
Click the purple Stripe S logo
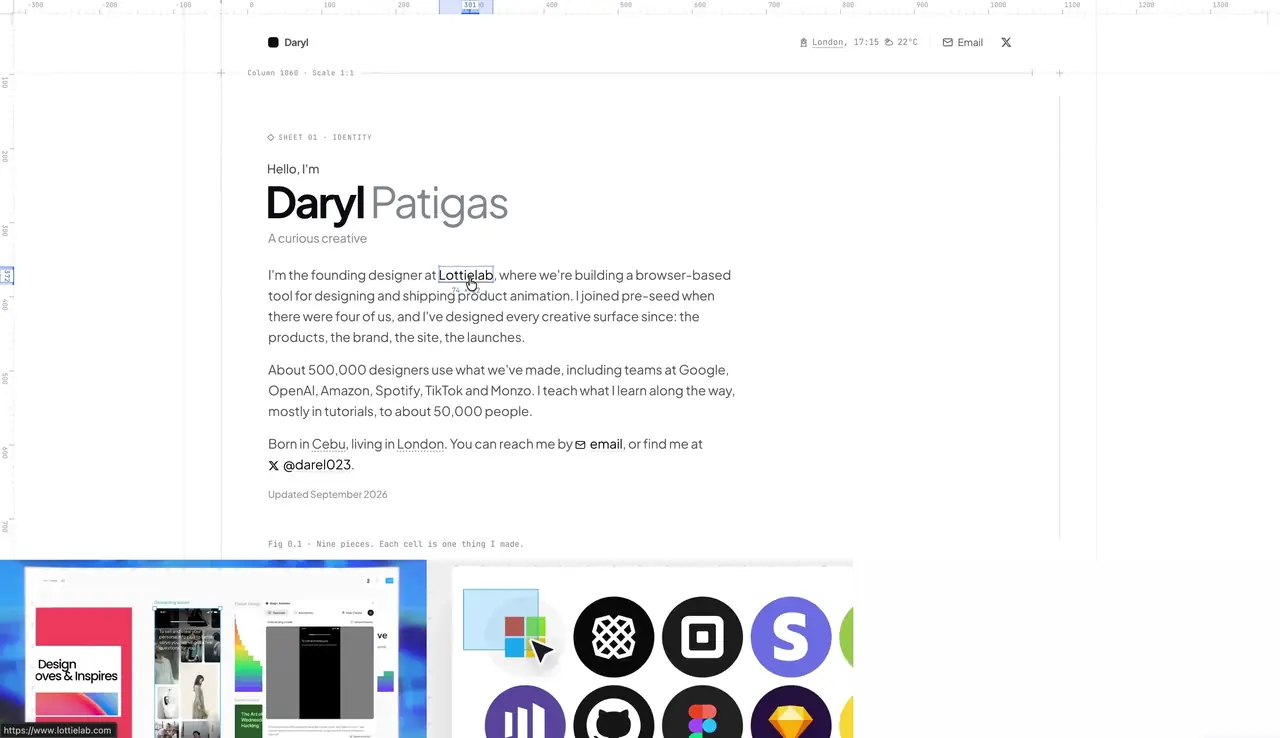pyautogui.click(x=791, y=637)
